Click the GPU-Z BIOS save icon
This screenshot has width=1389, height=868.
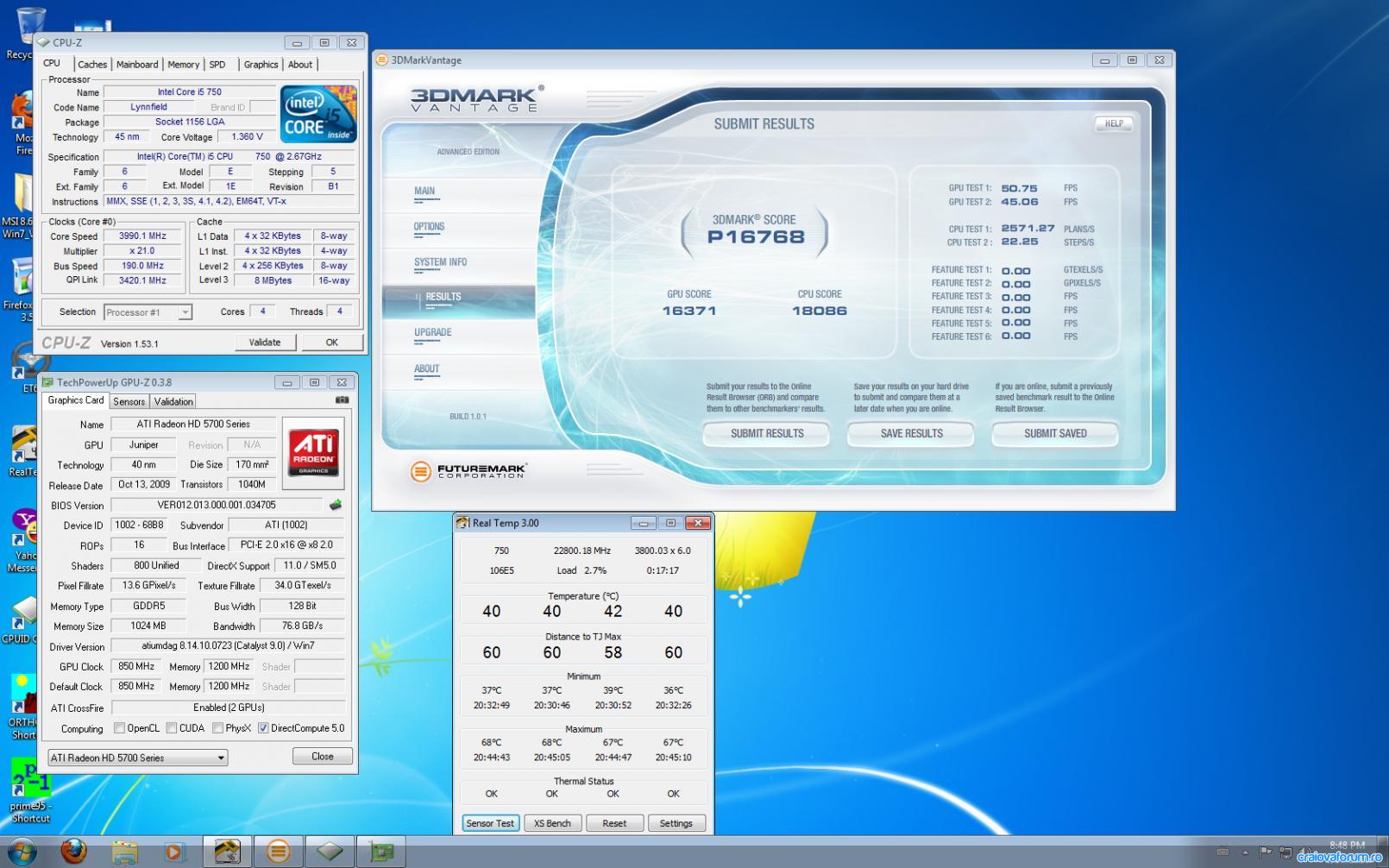[336, 505]
